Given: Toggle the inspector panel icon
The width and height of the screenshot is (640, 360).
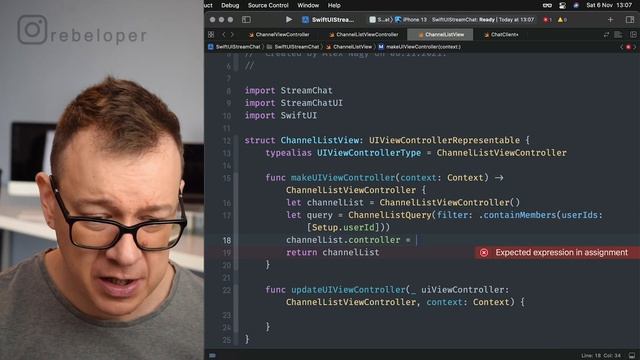Looking at the screenshot, I should pyautogui.click(x=630, y=19).
